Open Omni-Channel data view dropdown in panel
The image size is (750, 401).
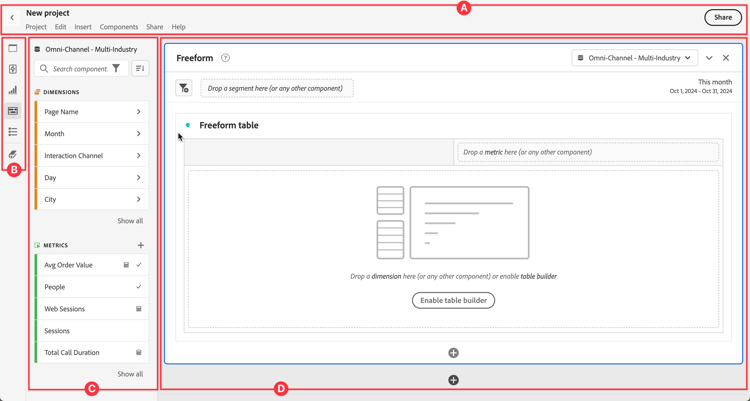coord(634,58)
